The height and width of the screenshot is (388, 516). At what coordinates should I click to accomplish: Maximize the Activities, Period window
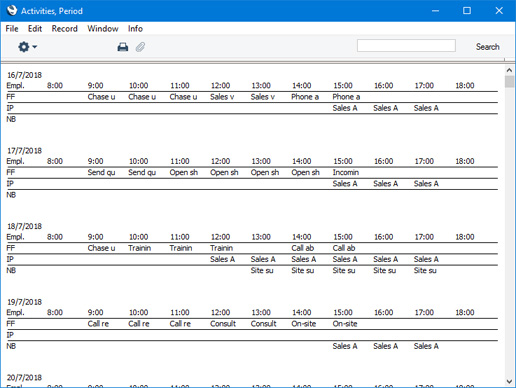pyautogui.click(x=467, y=11)
